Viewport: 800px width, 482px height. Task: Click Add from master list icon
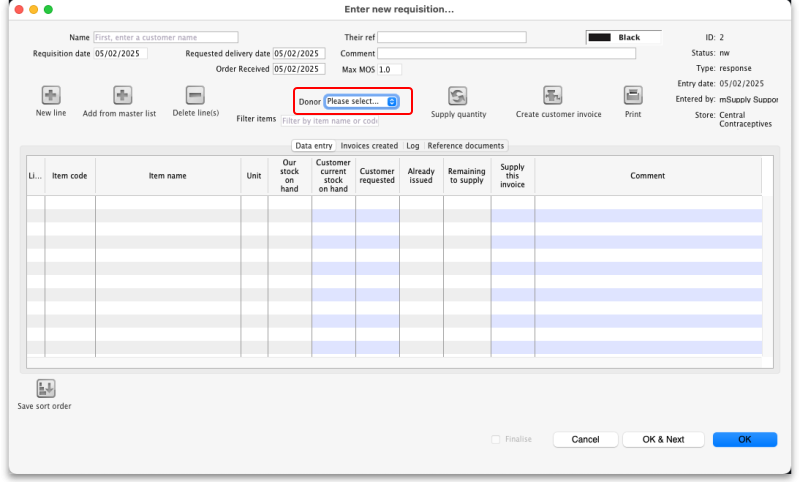click(x=121, y=96)
